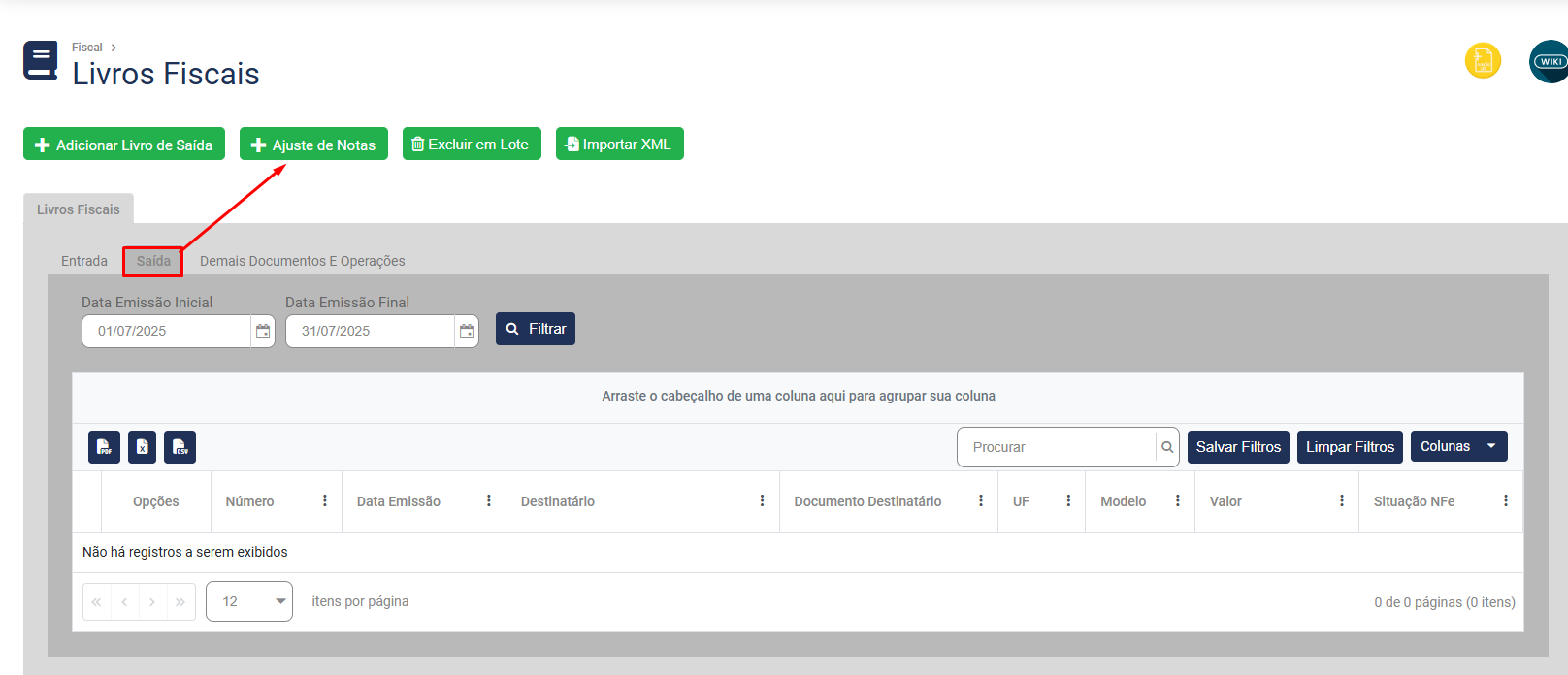Viewport: 1568px width, 675px height.
Task: Sort by the Data Emissão column header
Action: point(398,501)
